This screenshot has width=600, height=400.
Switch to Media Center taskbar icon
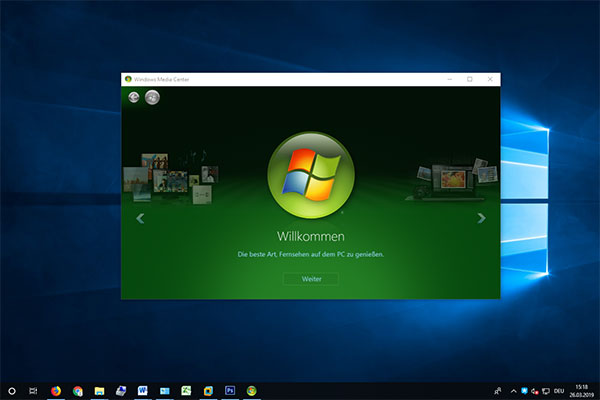pos(251,391)
